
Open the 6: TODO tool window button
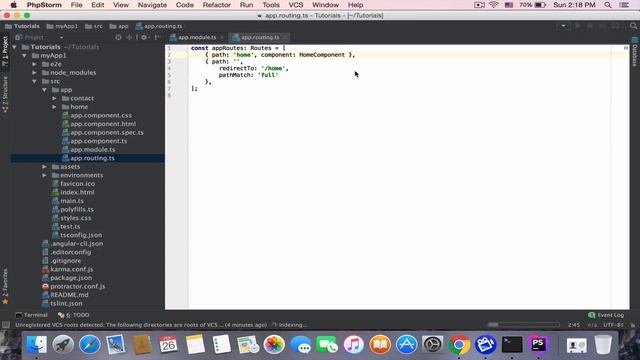[73, 315]
